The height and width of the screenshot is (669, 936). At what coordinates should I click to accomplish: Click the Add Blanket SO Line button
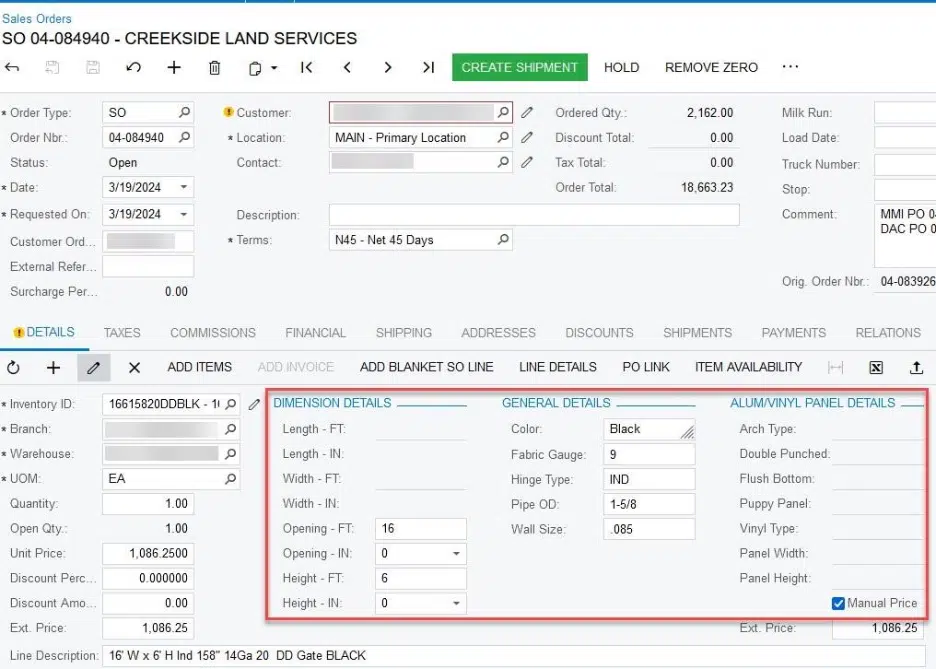point(426,367)
